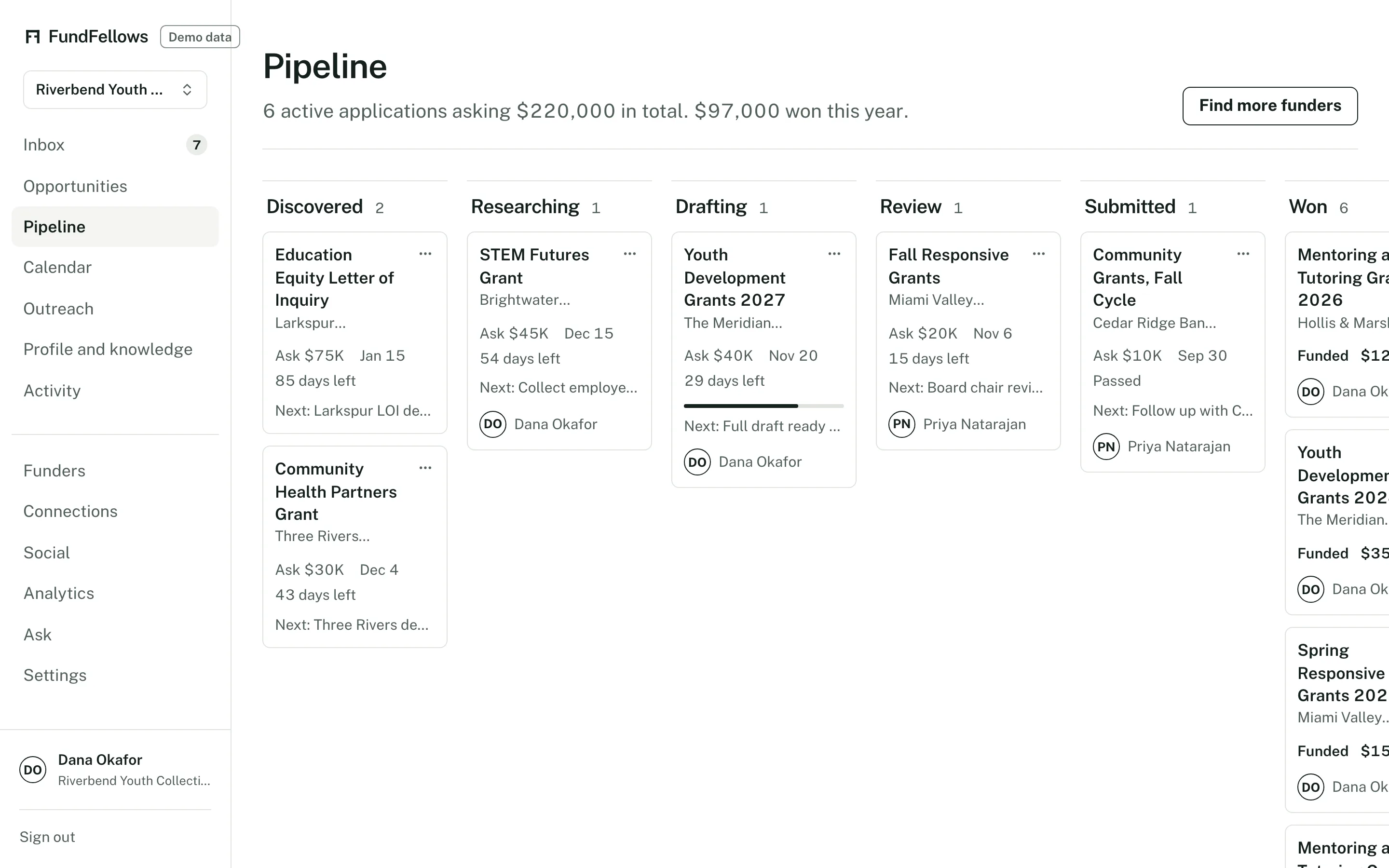Open more options on Education Equity card
This screenshot has width=1389, height=868.
pos(425,254)
